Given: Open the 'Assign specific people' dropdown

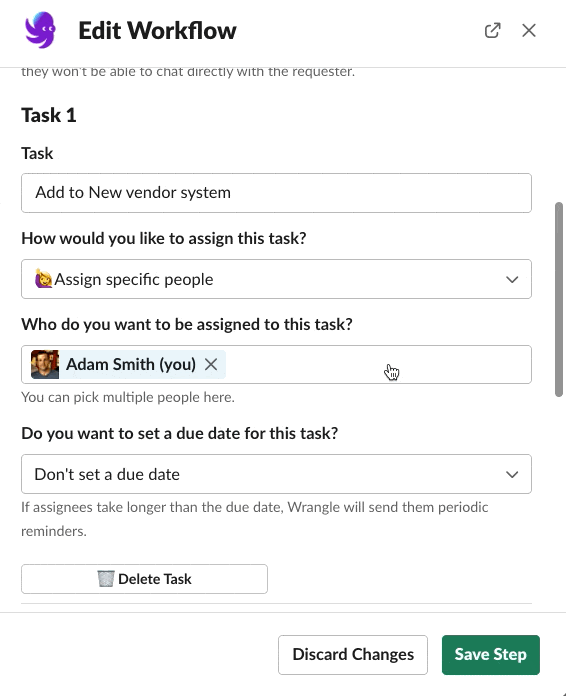Looking at the screenshot, I should coord(276,279).
